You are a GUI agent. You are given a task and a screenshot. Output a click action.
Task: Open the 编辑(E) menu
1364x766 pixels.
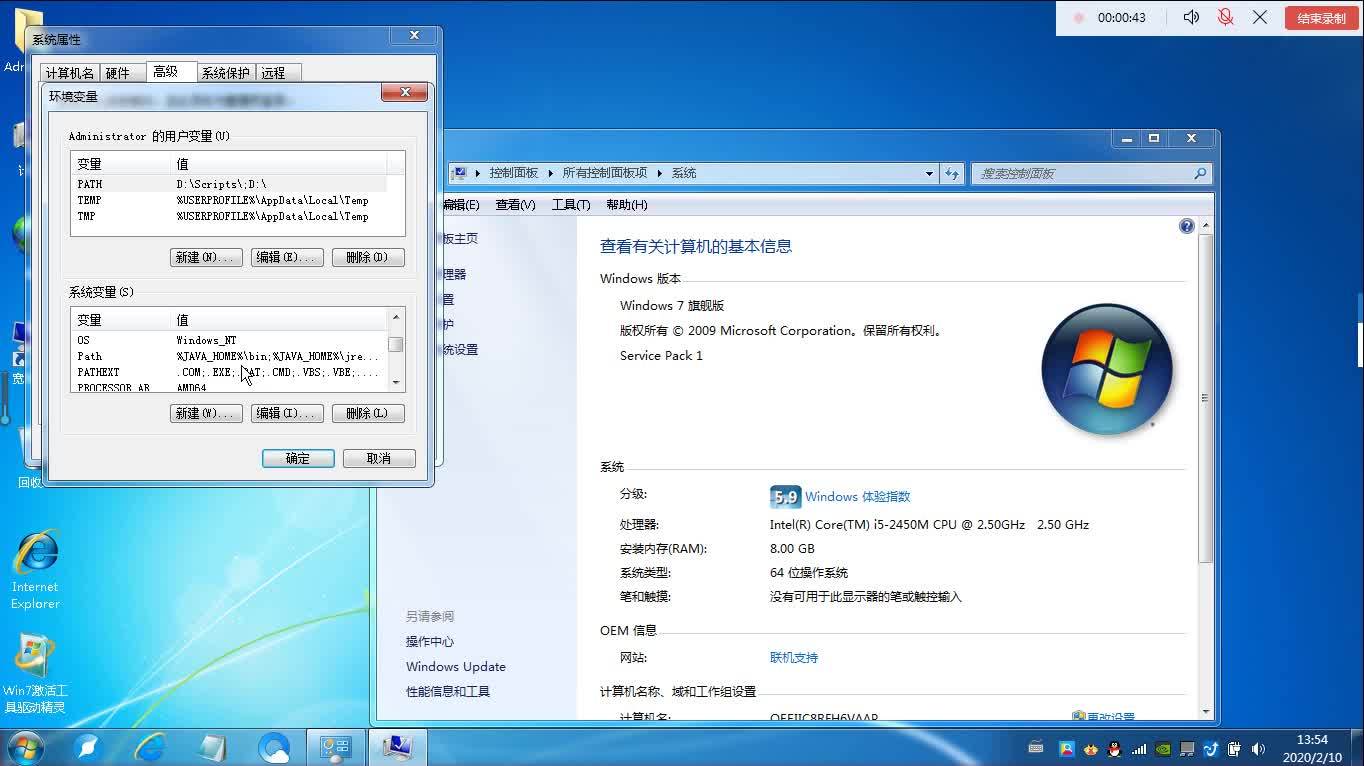click(x=460, y=205)
